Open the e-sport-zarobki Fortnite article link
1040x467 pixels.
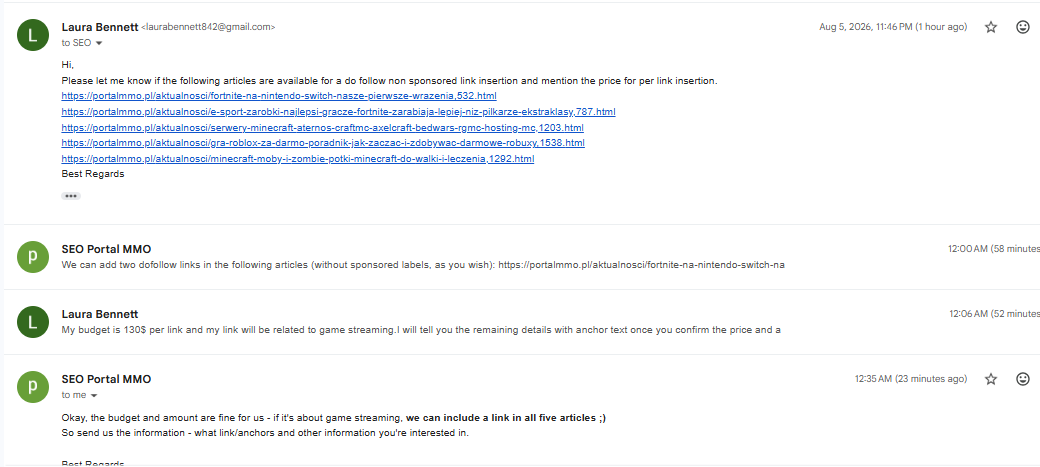point(338,111)
